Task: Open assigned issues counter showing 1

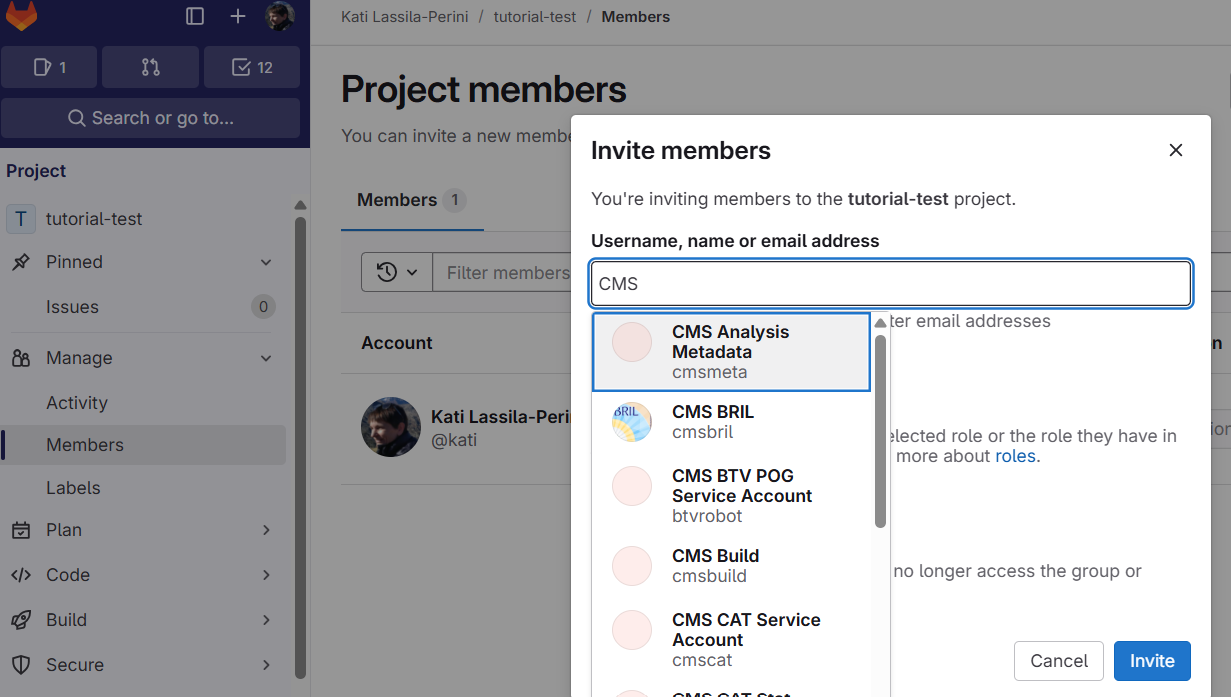Action: pyautogui.click(x=49, y=67)
